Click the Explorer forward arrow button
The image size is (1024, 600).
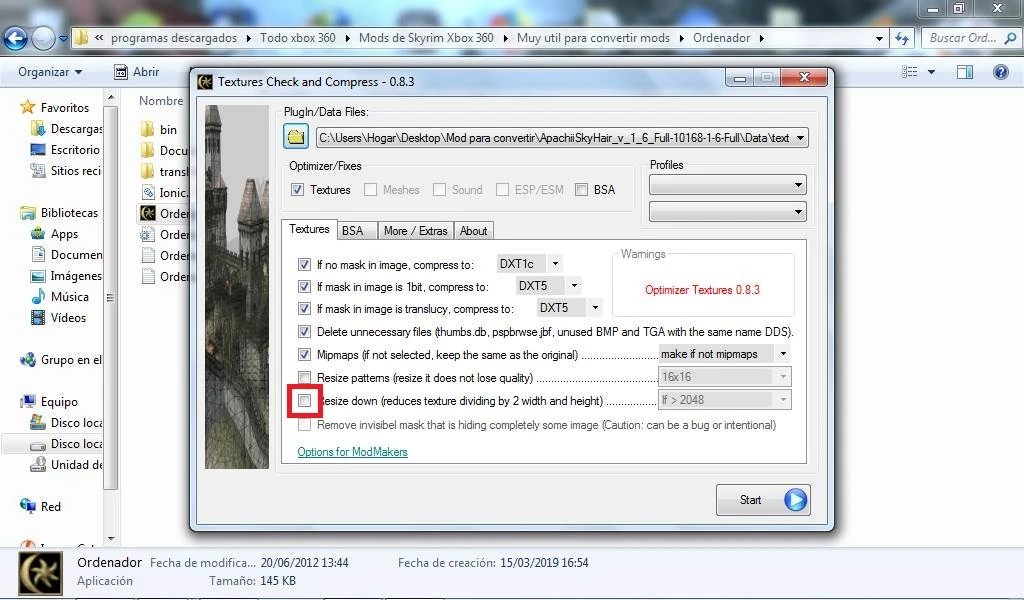(43, 39)
